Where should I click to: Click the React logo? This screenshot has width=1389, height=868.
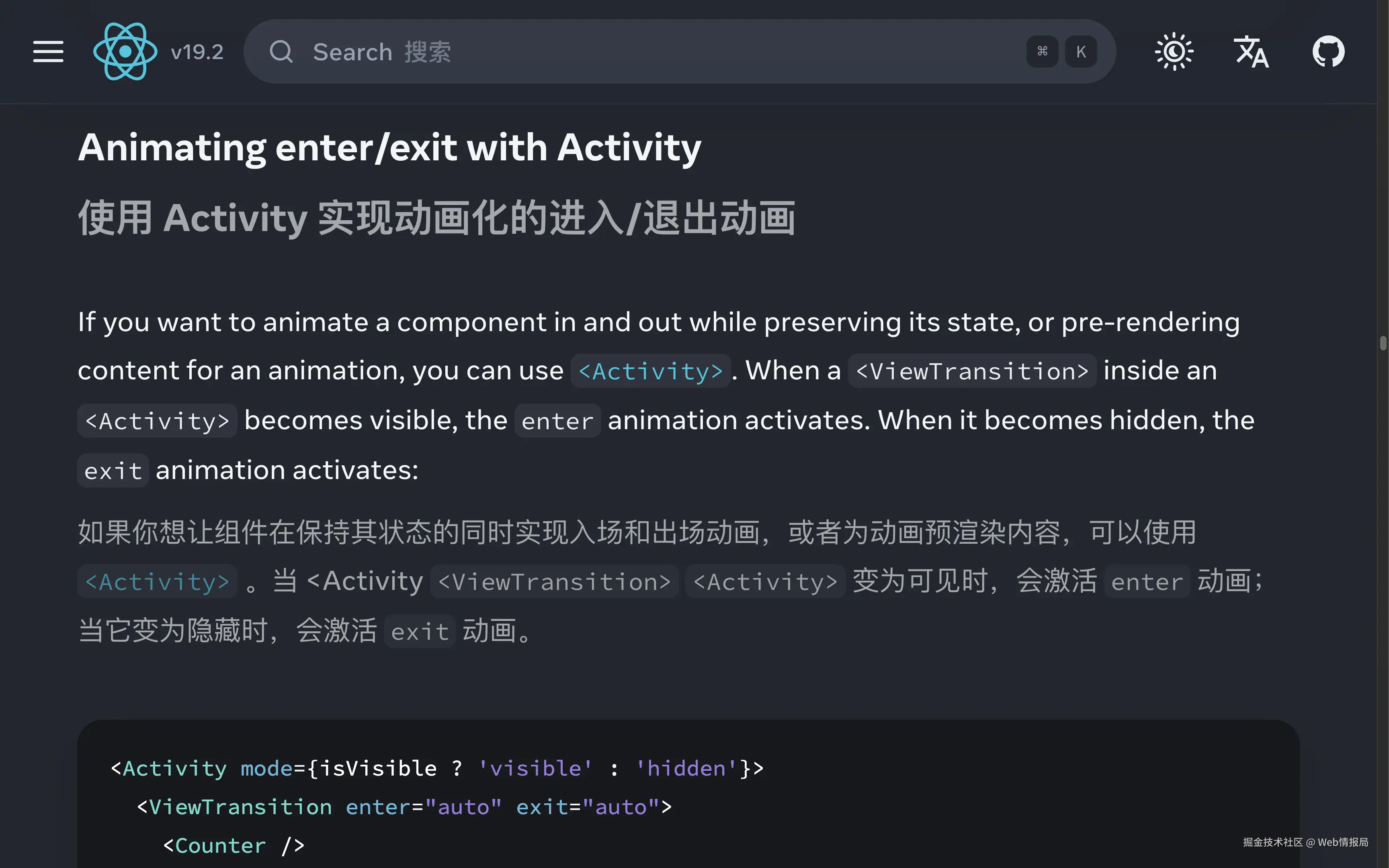125,52
